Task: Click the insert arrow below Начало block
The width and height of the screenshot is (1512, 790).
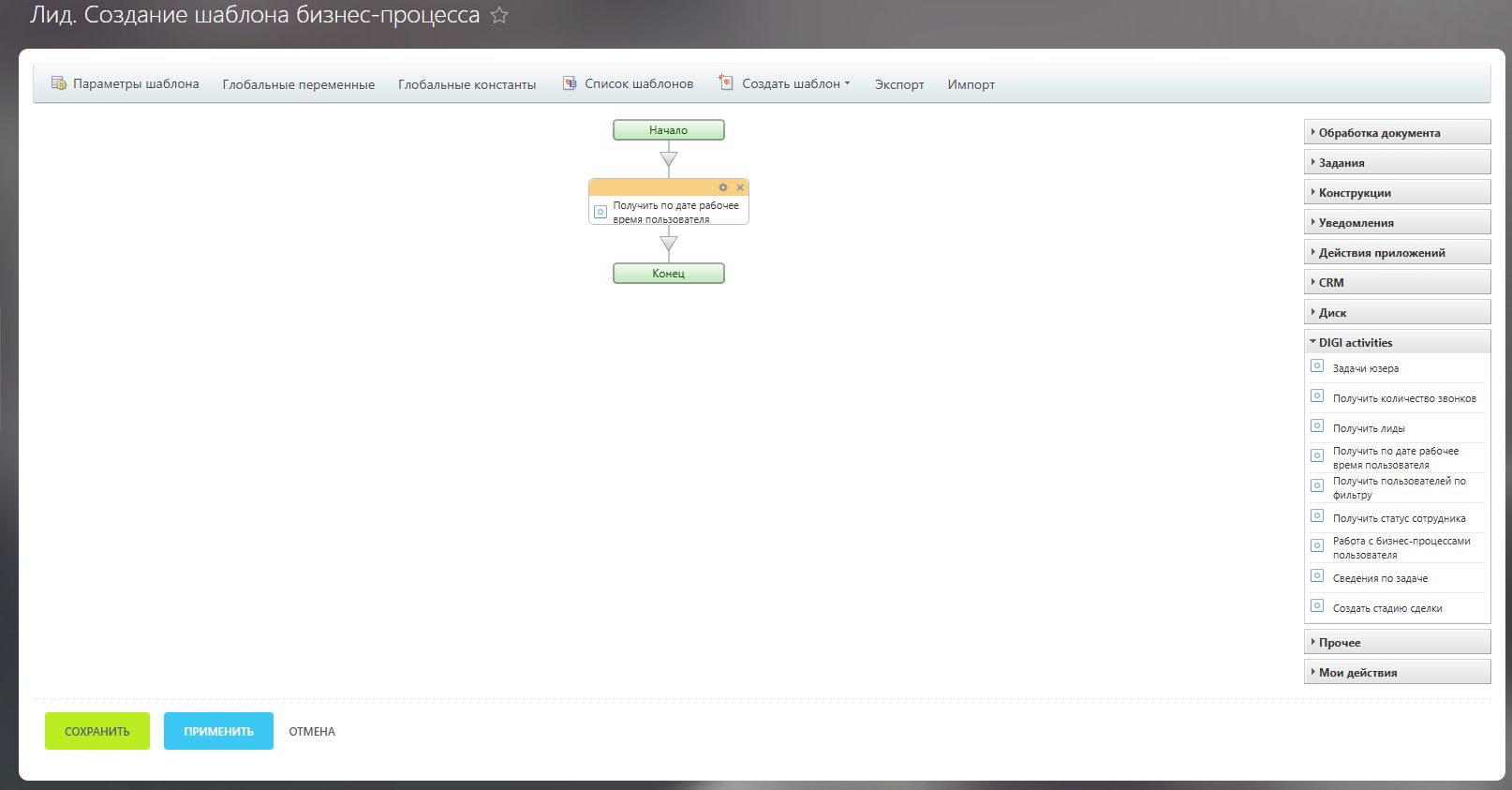Action: point(668,159)
